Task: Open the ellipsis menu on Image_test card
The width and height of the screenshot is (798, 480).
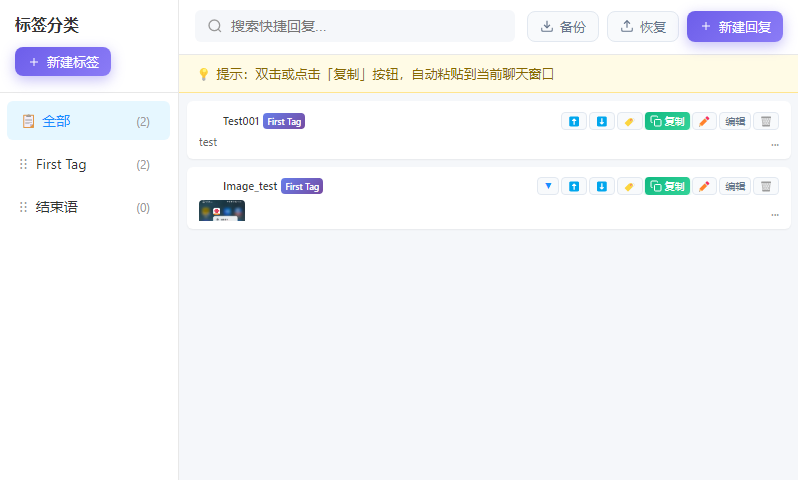Action: coord(775,215)
